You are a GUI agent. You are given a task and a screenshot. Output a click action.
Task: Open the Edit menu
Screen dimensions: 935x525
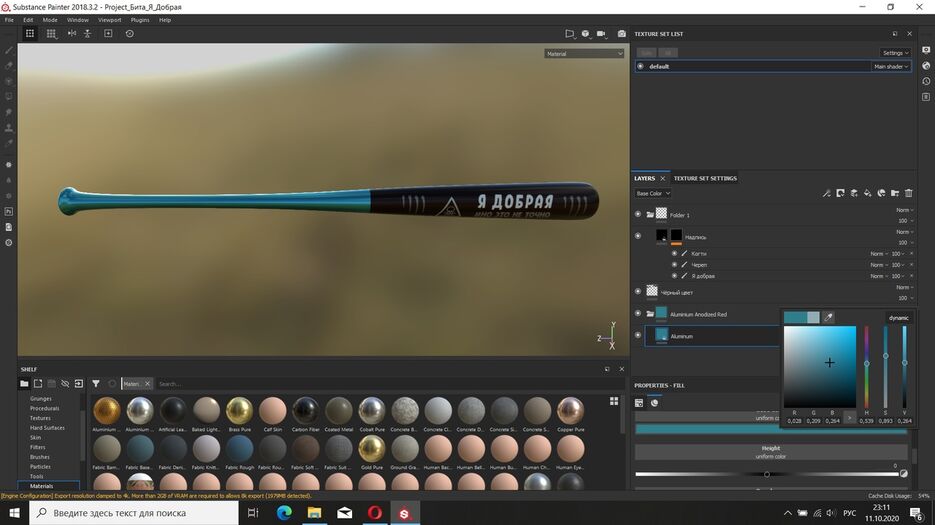click(x=28, y=20)
